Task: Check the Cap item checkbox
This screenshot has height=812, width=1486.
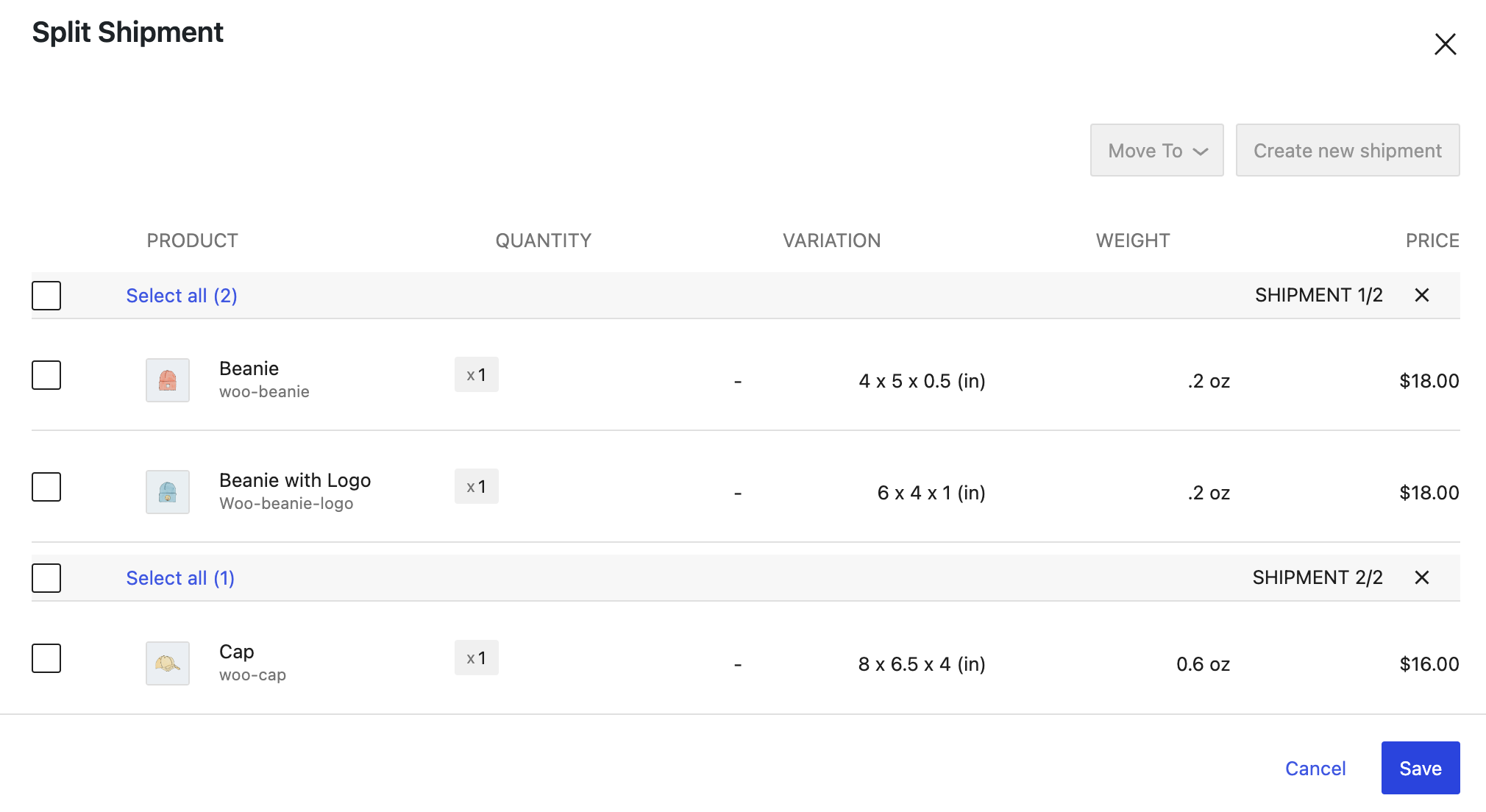Action: pos(46,659)
